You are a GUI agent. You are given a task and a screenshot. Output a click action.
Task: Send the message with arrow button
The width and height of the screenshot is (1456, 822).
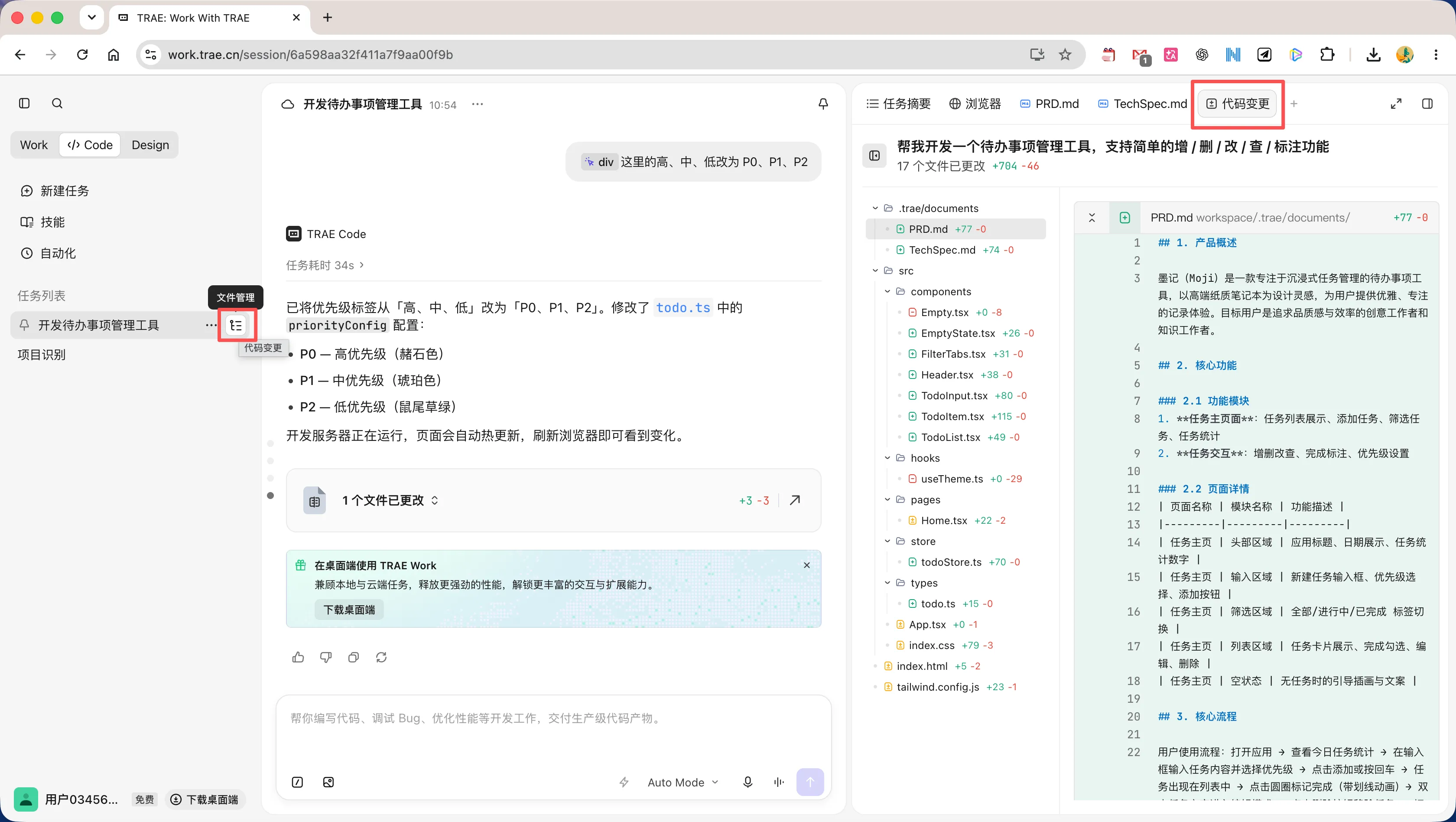[810, 782]
